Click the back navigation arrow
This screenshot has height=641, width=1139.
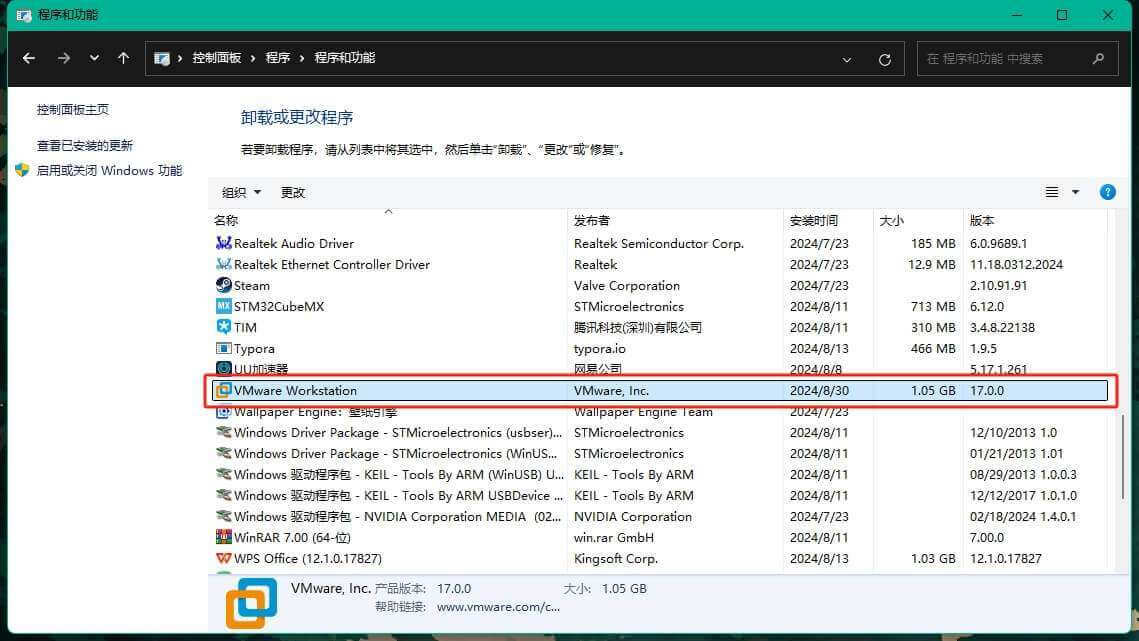point(29,58)
